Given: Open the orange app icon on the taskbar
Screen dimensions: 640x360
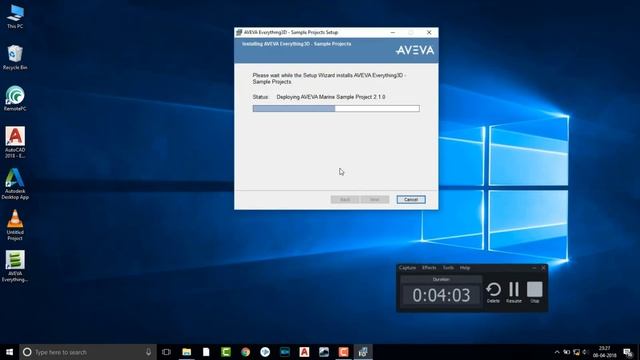Looking at the screenshot, I should point(343,352).
